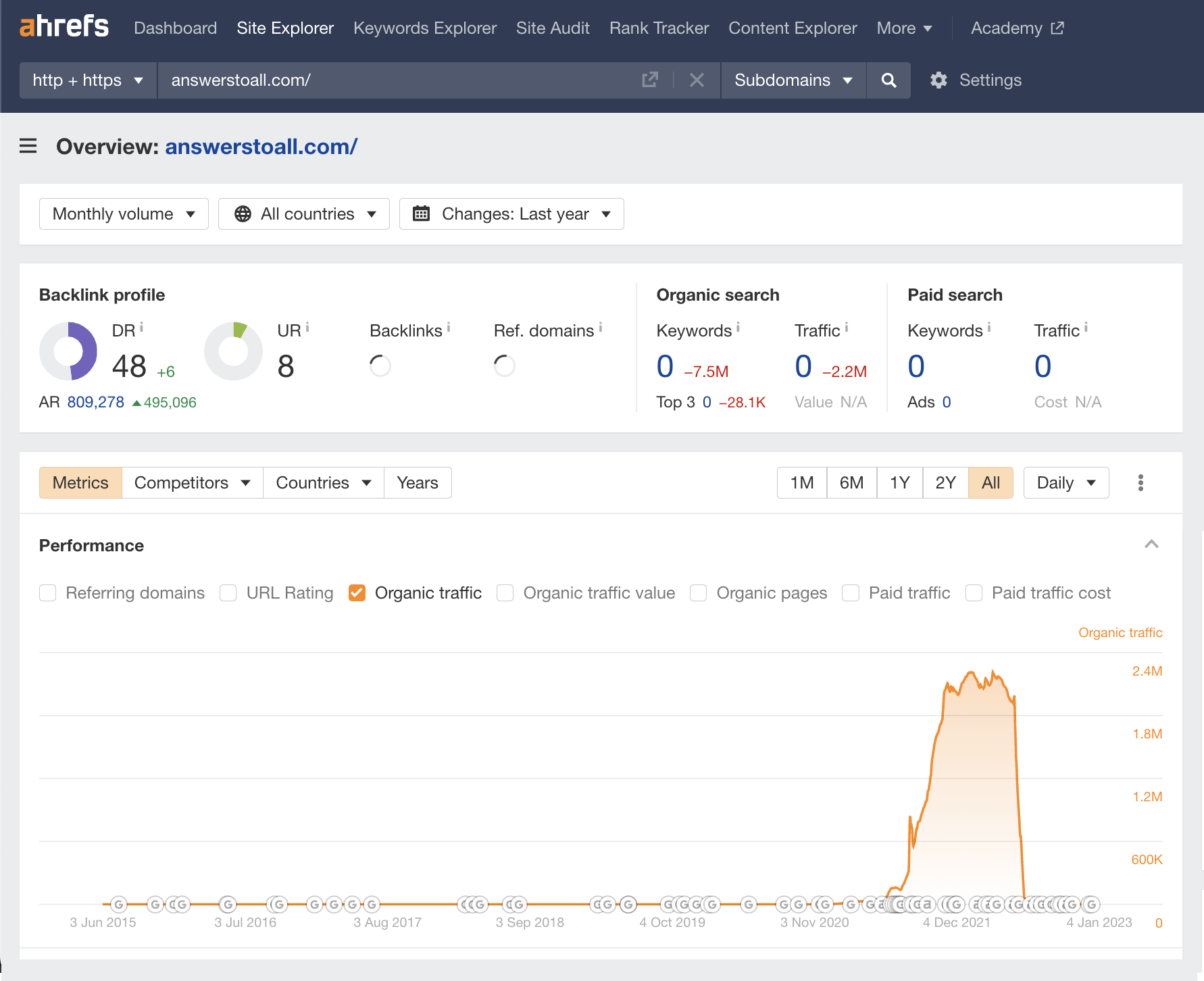Click the DR info tooltip icon
The height and width of the screenshot is (981, 1204).
click(141, 328)
